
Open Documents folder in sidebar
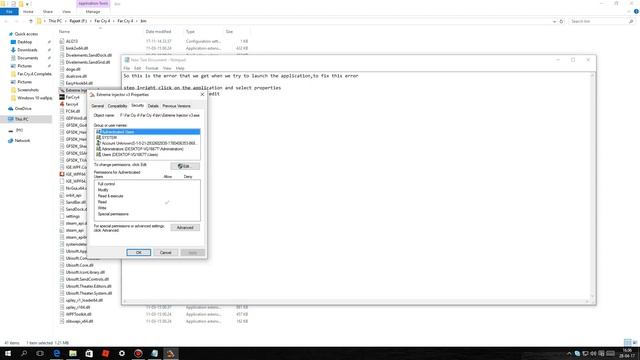(27, 58)
